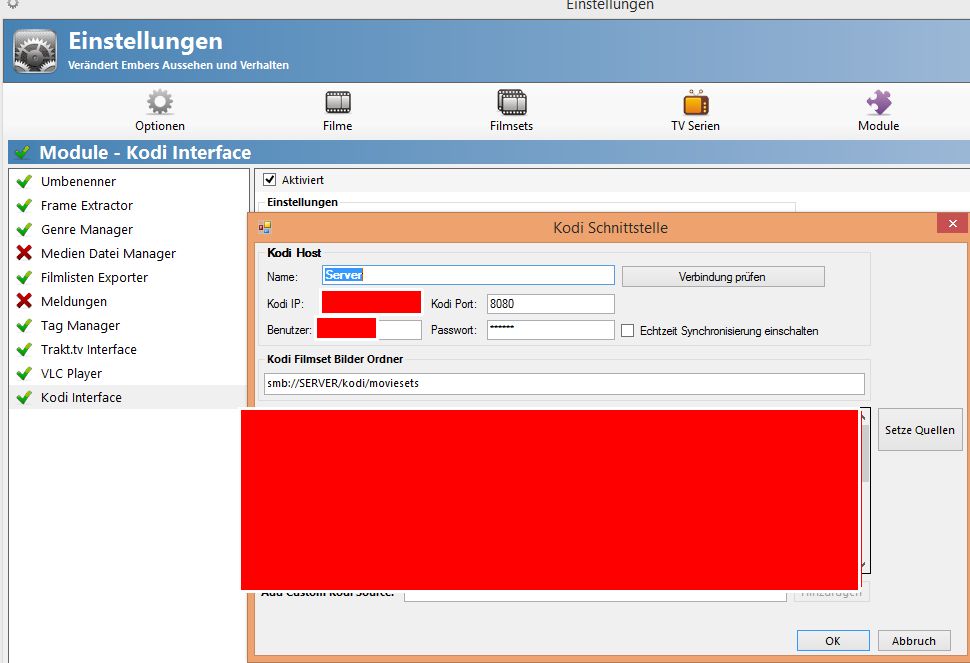Click green checkmark next to Tag Manager
This screenshot has height=663, width=970.
[24, 325]
